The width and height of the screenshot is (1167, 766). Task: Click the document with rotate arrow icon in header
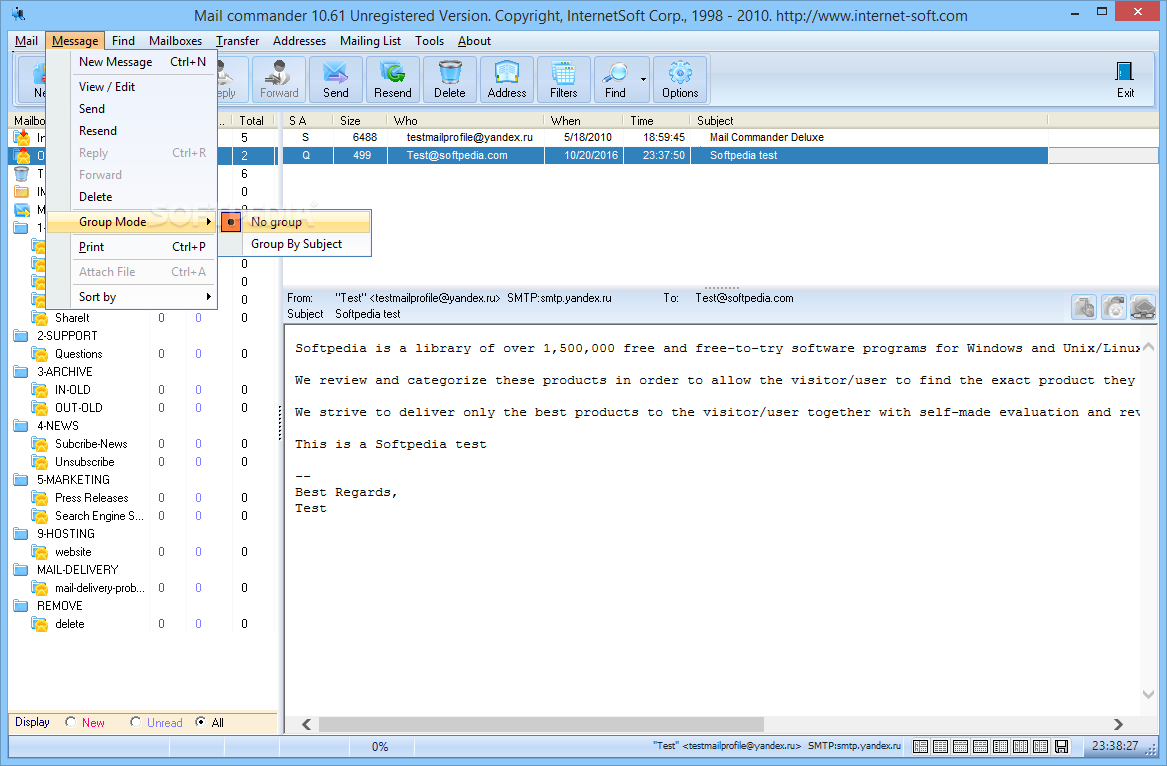coord(1113,307)
